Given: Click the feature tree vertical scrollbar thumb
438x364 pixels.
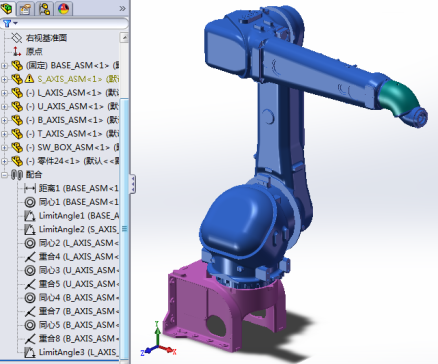Looking at the screenshot, I should tap(124, 228).
